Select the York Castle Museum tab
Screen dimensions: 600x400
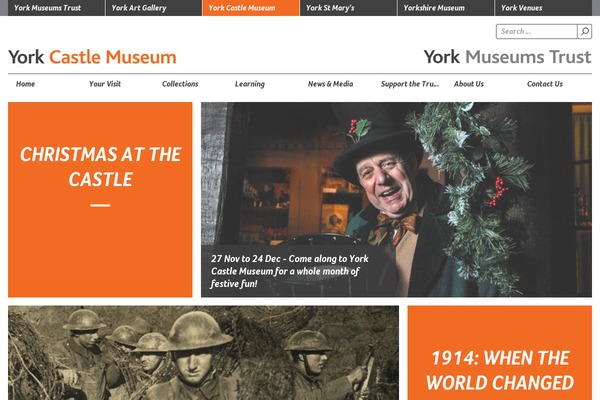251,8
